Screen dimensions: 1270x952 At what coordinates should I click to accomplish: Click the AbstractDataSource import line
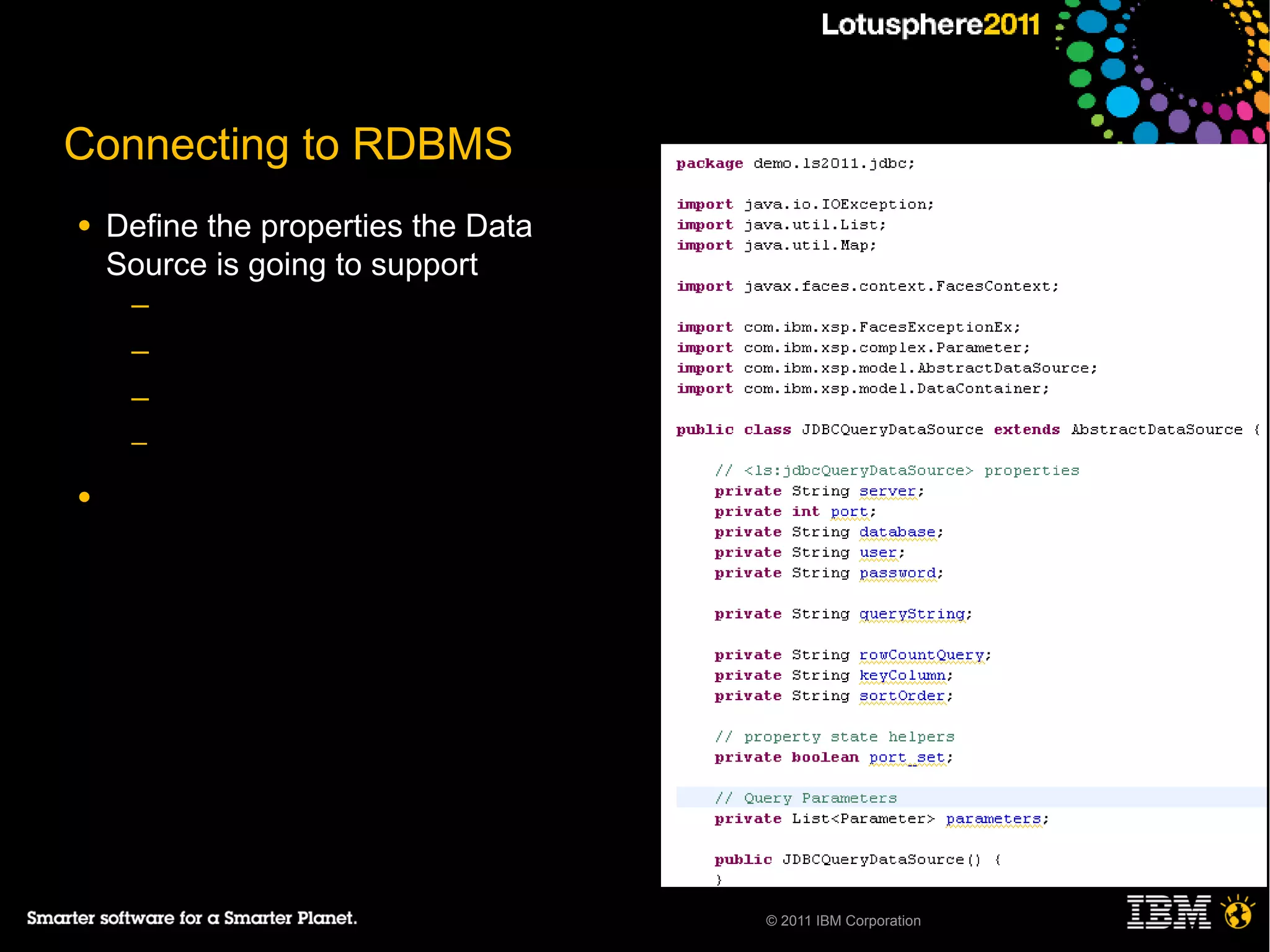point(887,368)
